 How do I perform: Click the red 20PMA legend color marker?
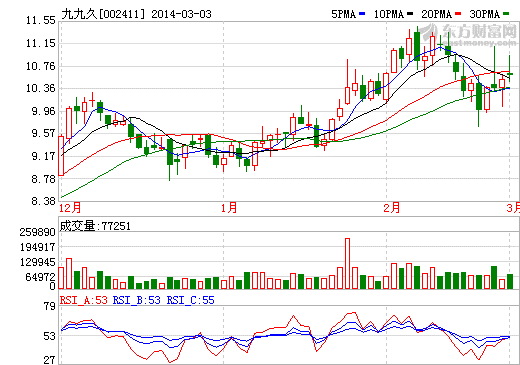458,14
